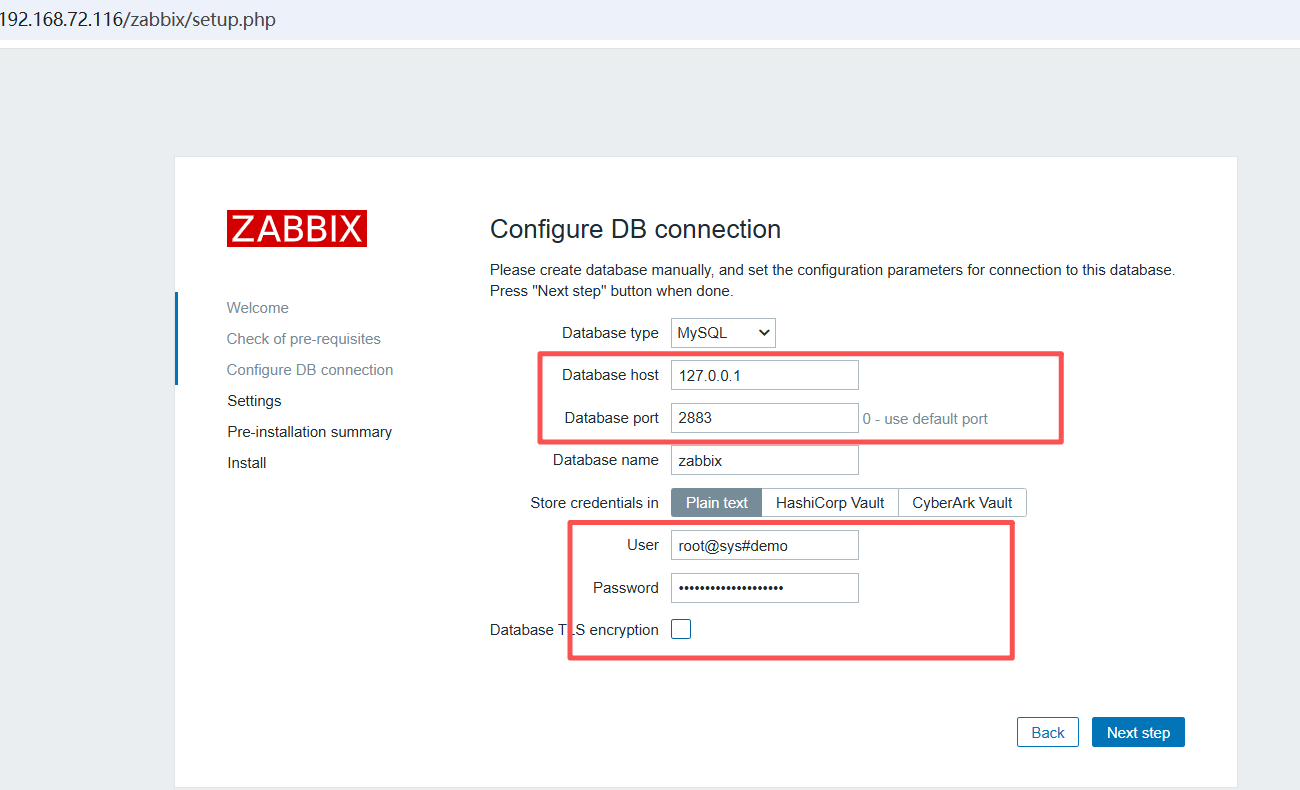This screenshot has height=790, width=1300.
Task: Switch credentials storage to CyberArk Vault
Action: [x=962, y=503]
